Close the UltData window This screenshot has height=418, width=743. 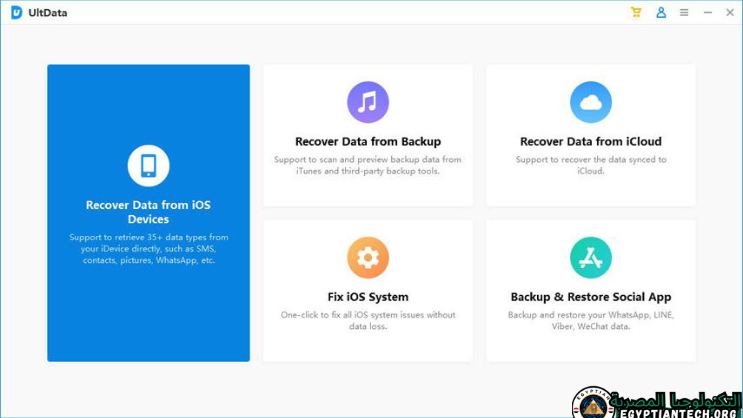point(731,13)
